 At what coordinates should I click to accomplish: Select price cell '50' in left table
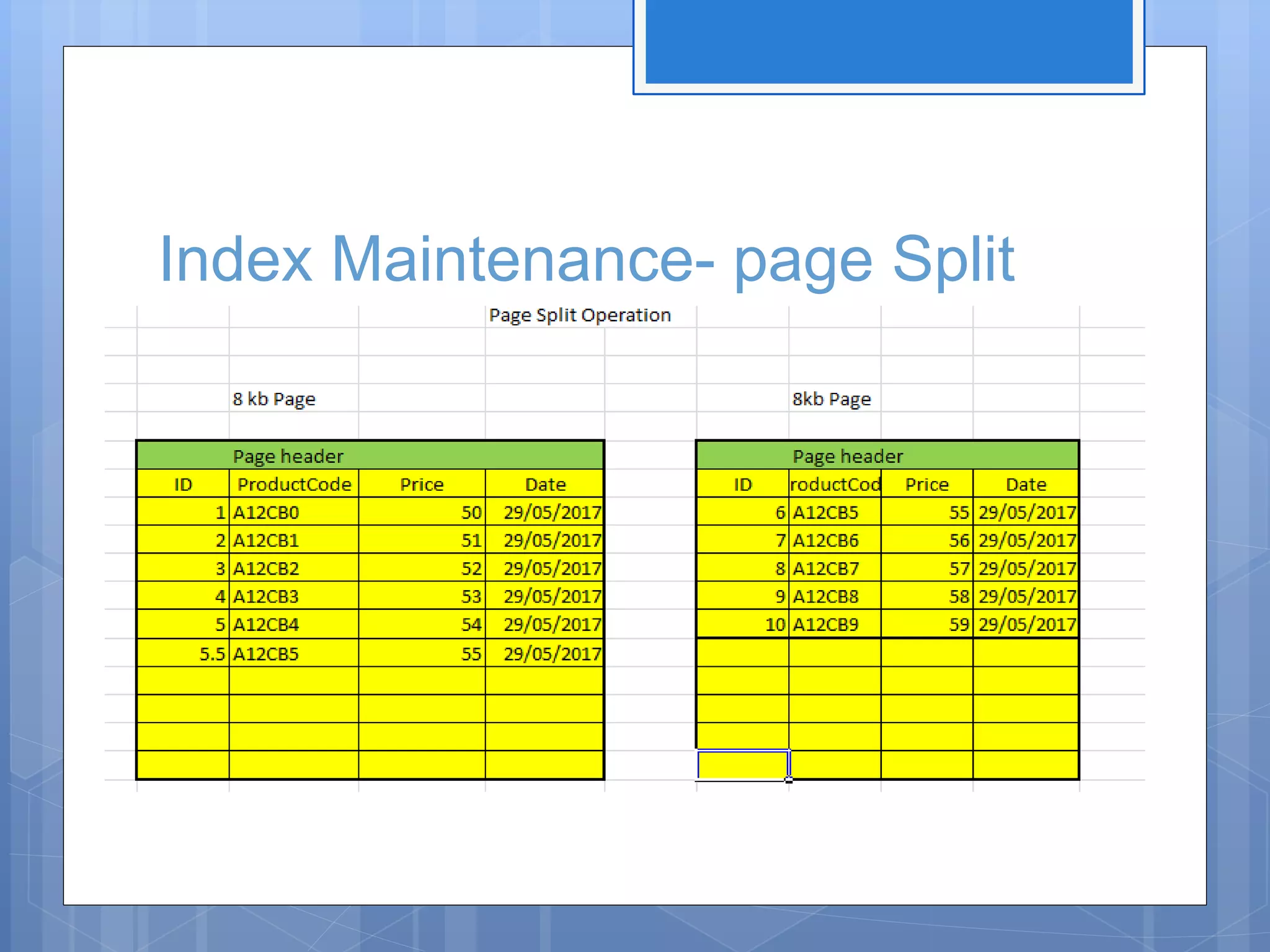[x=422, y=512]
